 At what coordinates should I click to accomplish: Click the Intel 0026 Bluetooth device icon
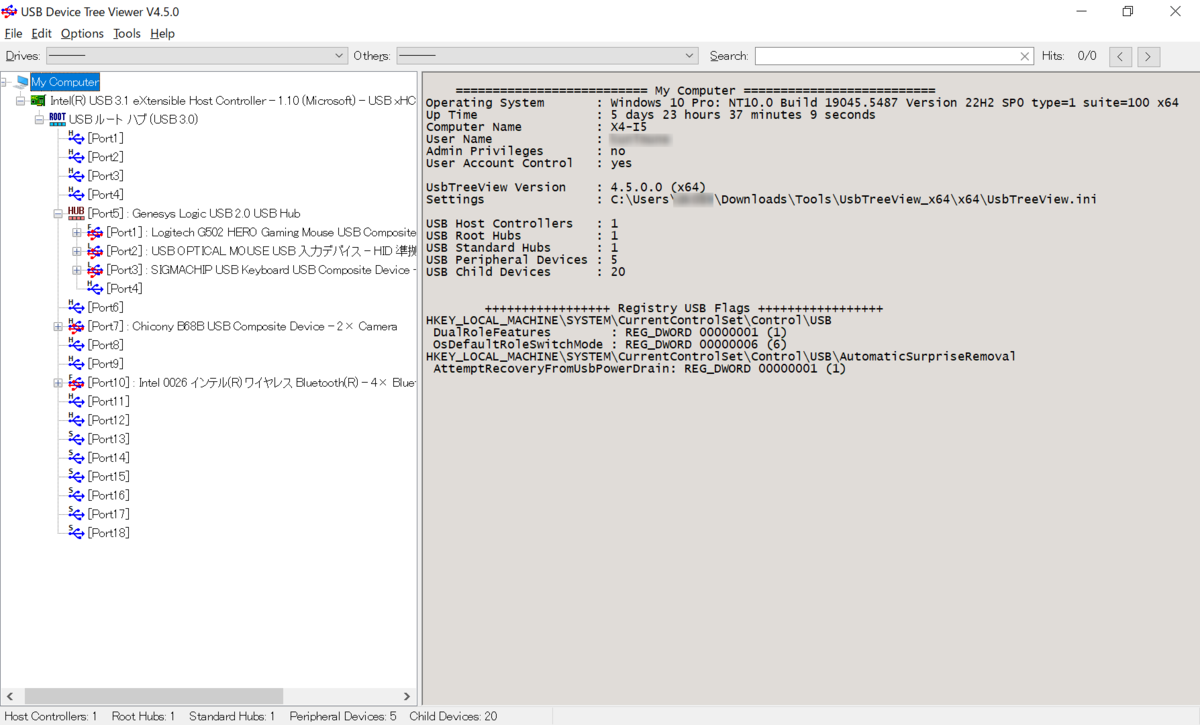coord(76,382)
